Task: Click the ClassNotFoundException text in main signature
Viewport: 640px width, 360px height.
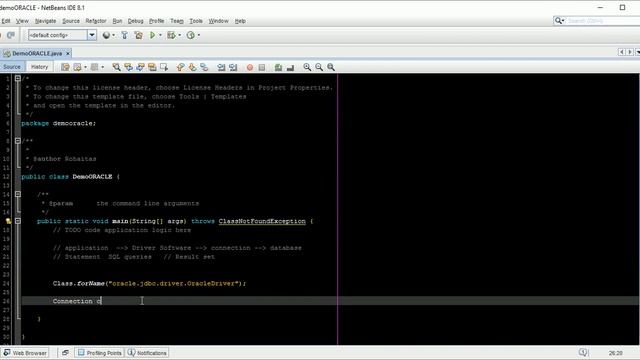Action: click(x=262, y=221)
